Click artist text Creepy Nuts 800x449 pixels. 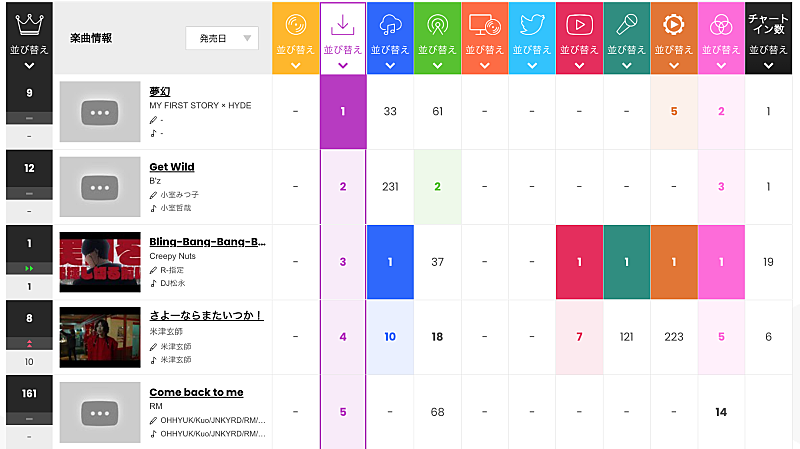click(x=172, y=256)
